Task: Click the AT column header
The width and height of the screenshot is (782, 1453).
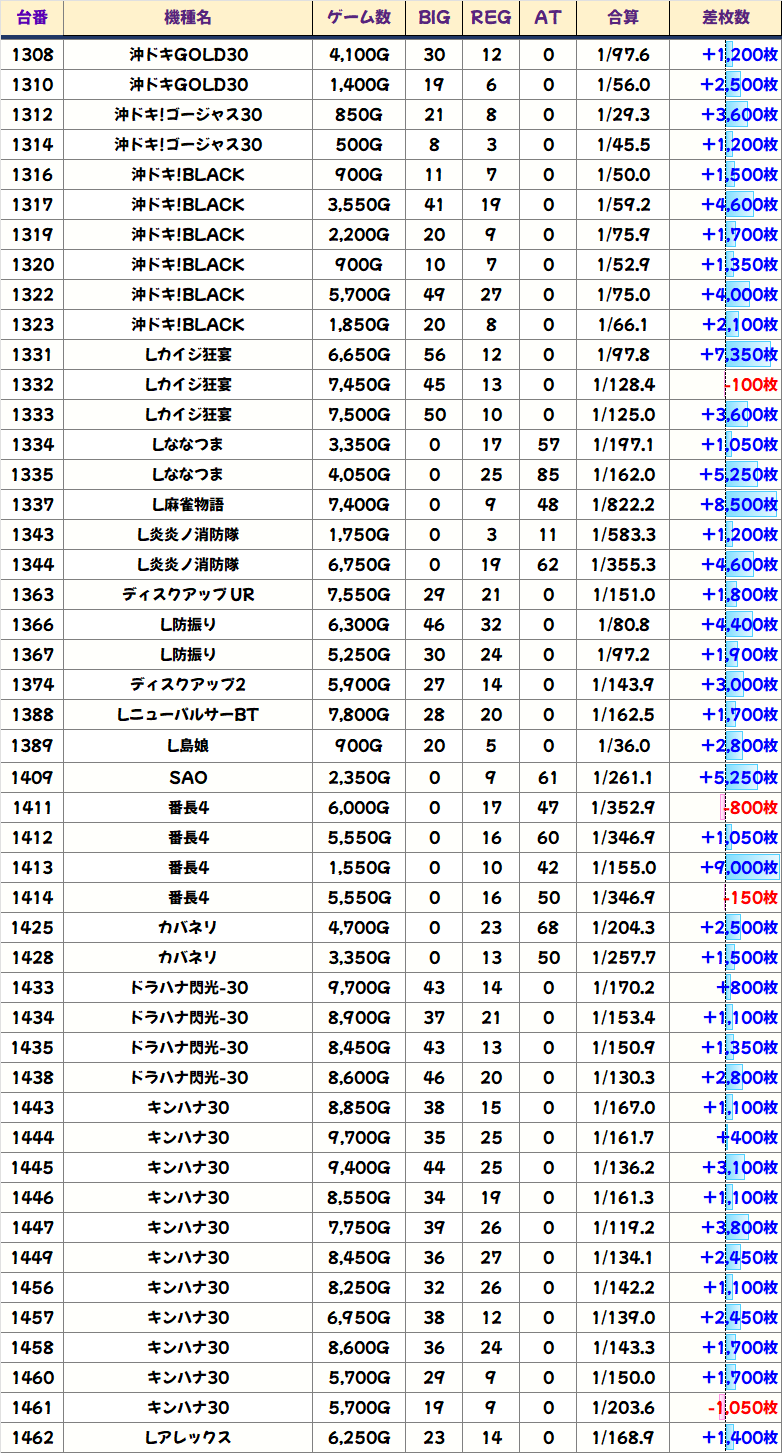Action: pyautogui.click(x=548, y=18)
